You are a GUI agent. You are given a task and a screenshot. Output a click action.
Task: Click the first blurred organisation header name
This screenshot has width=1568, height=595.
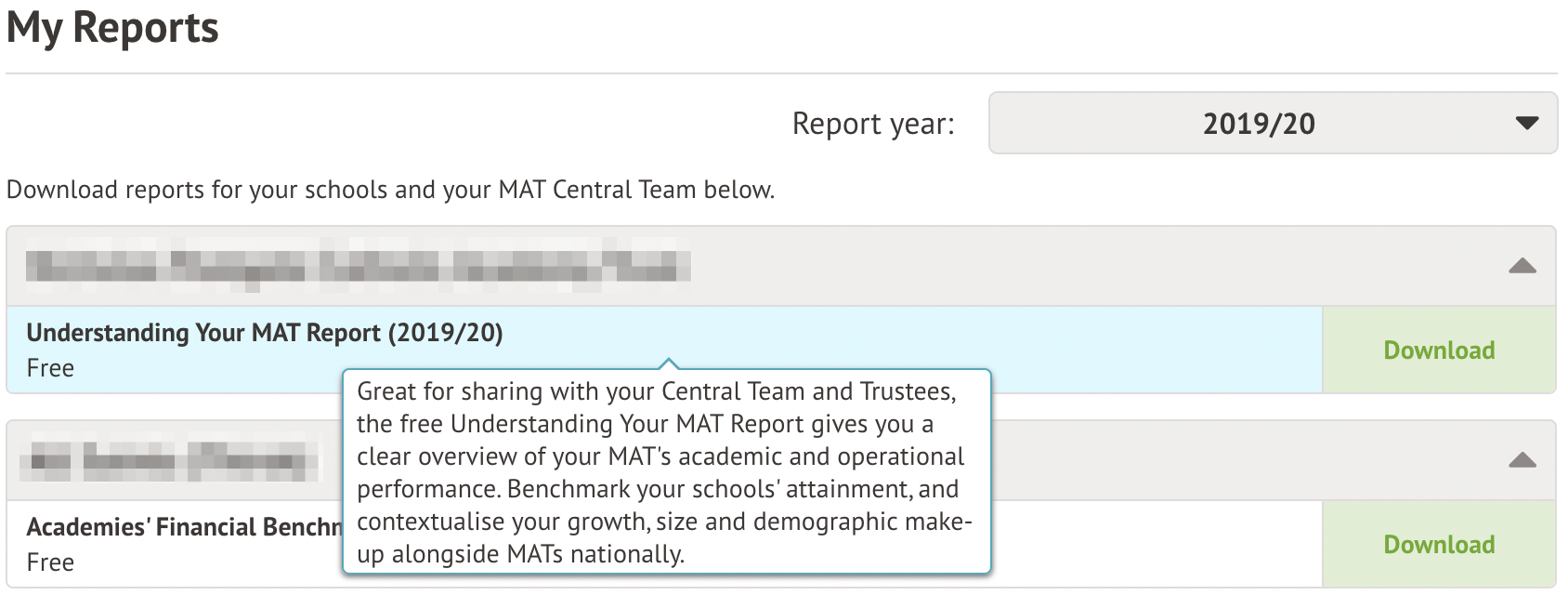[x=358, y=265]
